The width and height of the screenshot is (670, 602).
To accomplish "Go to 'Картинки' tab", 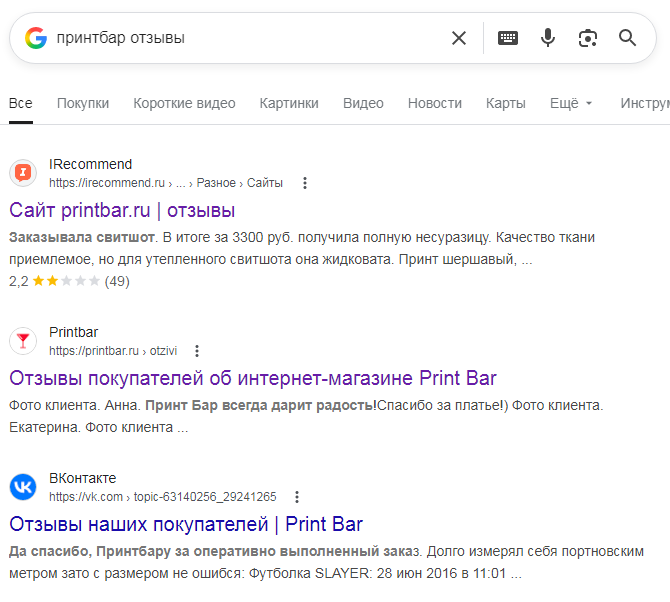I will click(x=289, y=103).
